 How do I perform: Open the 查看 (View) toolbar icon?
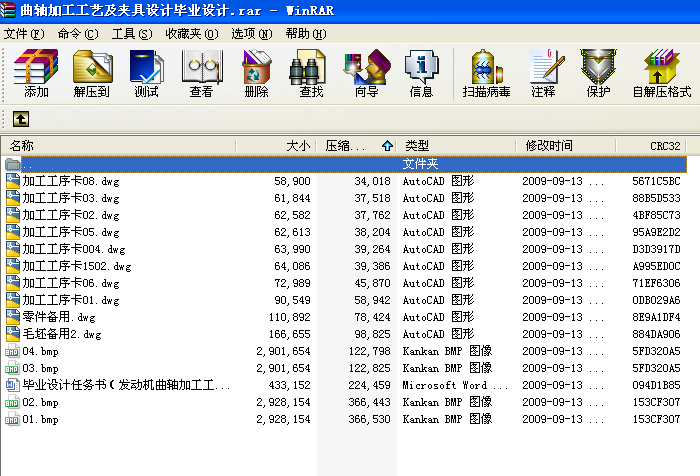tap(201, 74)
